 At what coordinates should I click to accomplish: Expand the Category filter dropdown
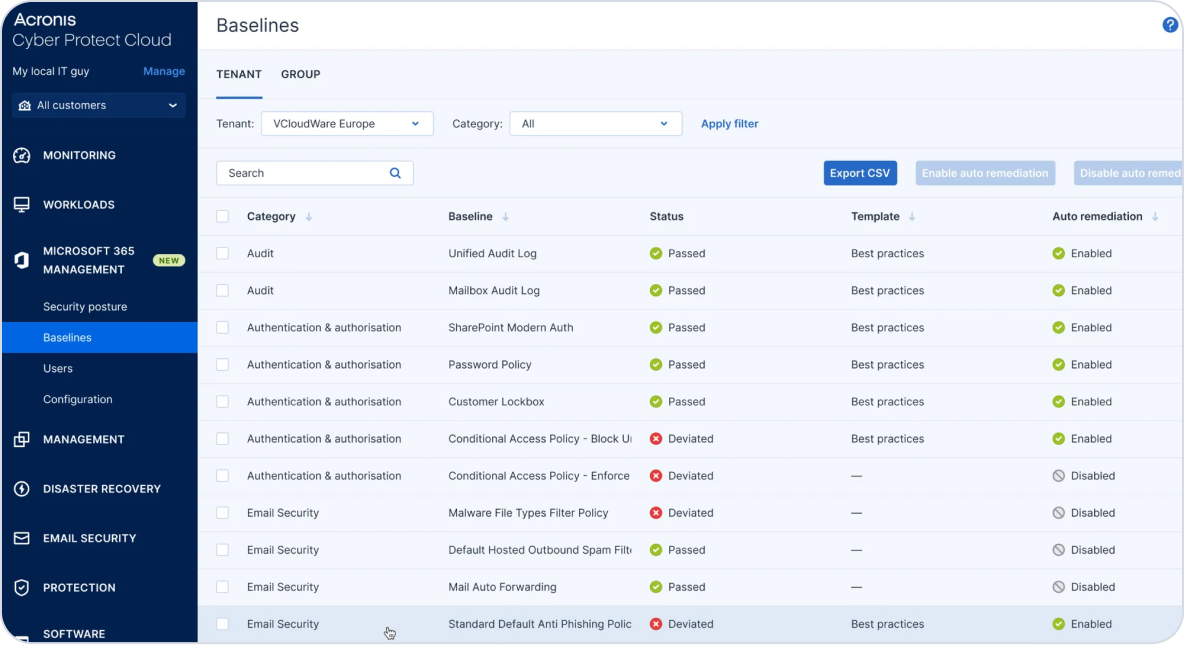pos(595,124)
